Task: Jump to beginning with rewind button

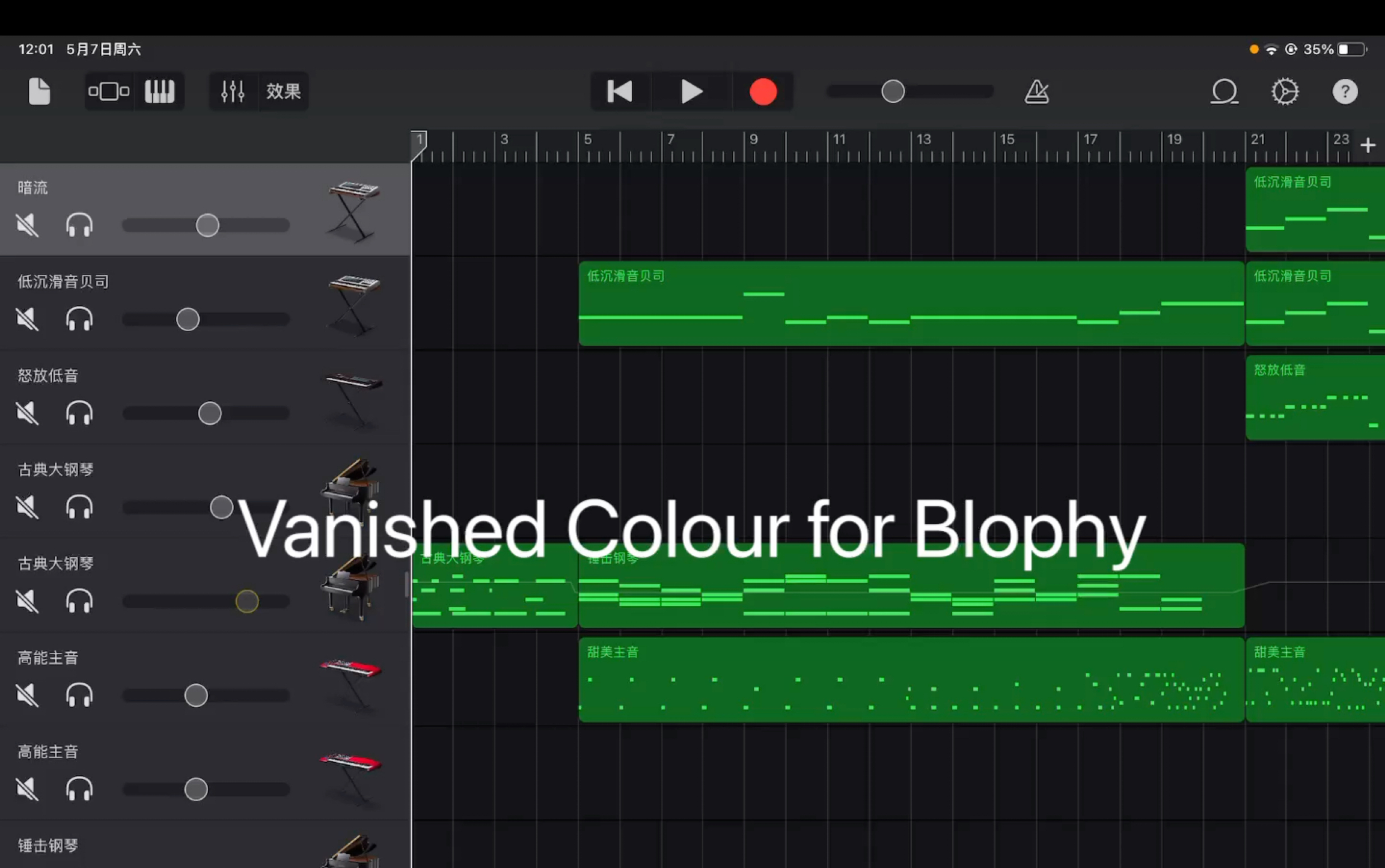Action: 620,91
